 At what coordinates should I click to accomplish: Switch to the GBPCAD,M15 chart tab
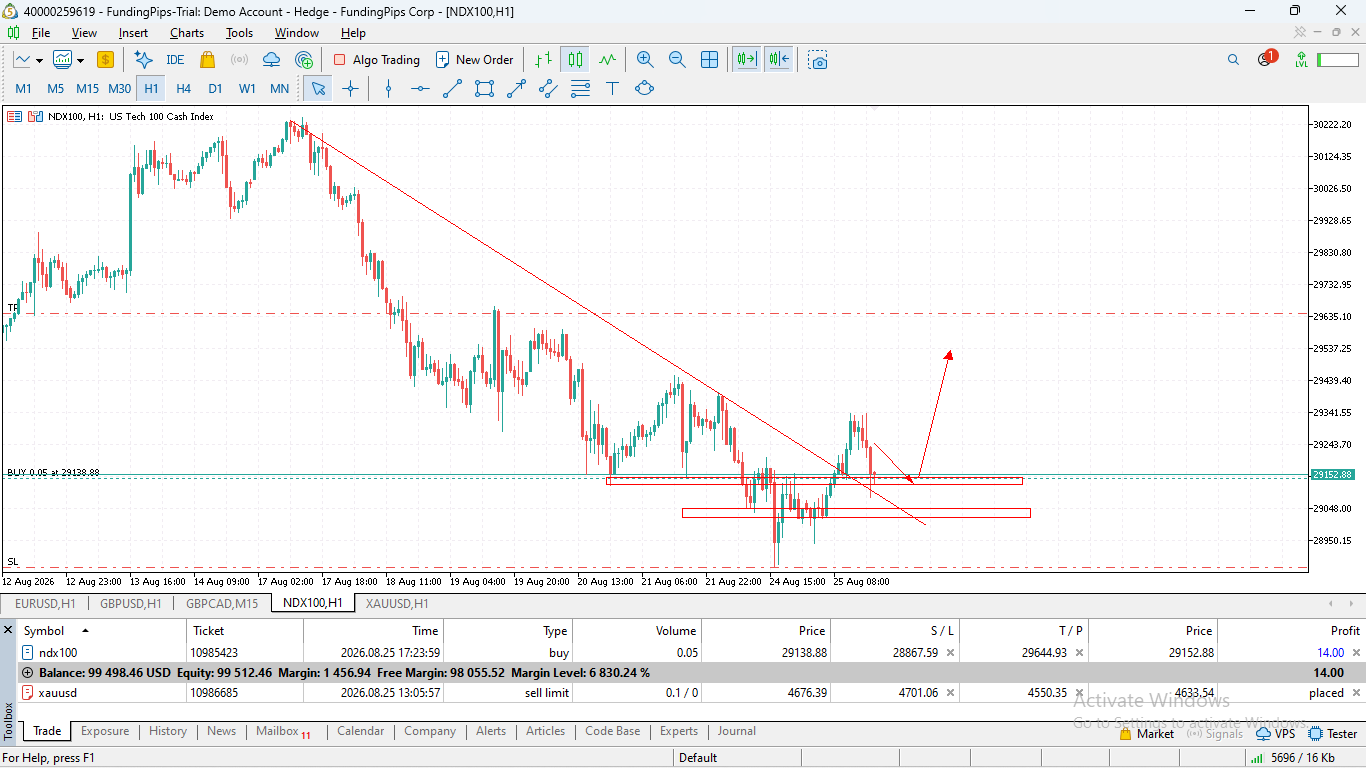coord(222,603)
